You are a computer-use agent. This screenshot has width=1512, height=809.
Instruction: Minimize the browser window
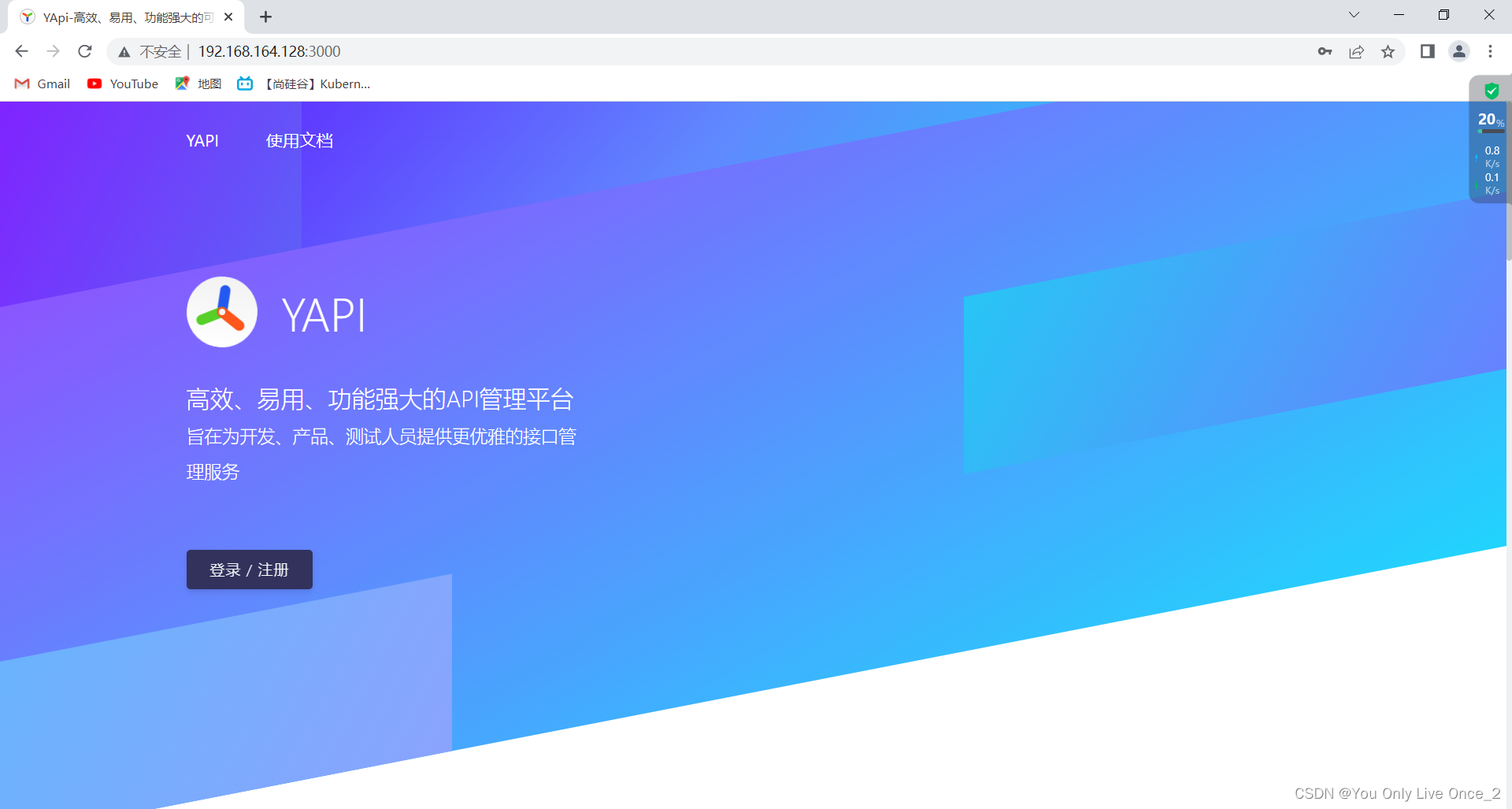coord(1399,15)
